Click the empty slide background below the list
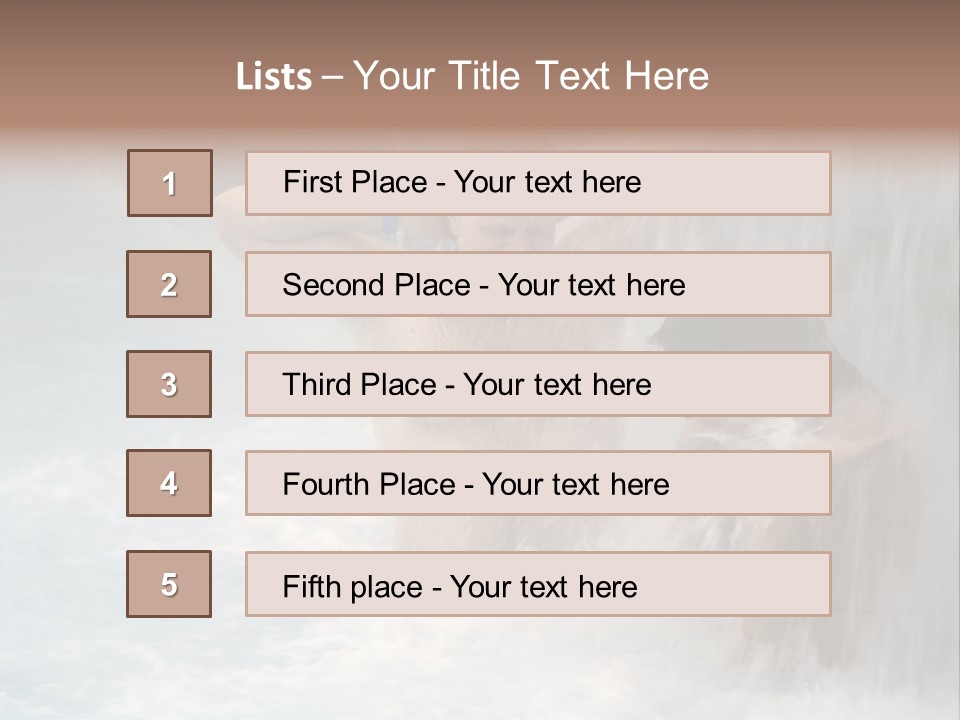Screen dimensions: 960x720 point(480,670)
